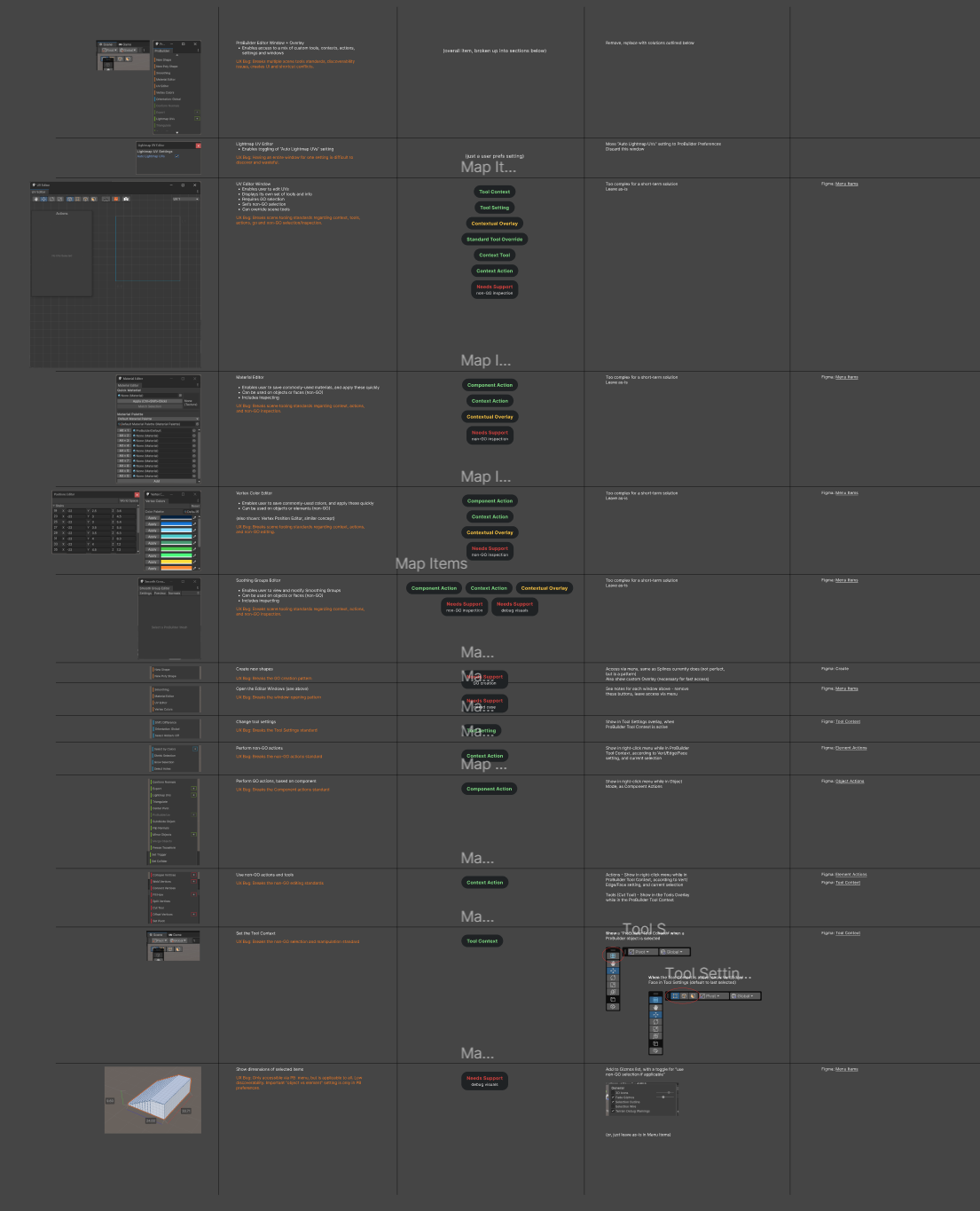Select the Component Action tag in Perform GO actions row
The width and height of the screenshot is (980, 1211).
click(490, 789)
